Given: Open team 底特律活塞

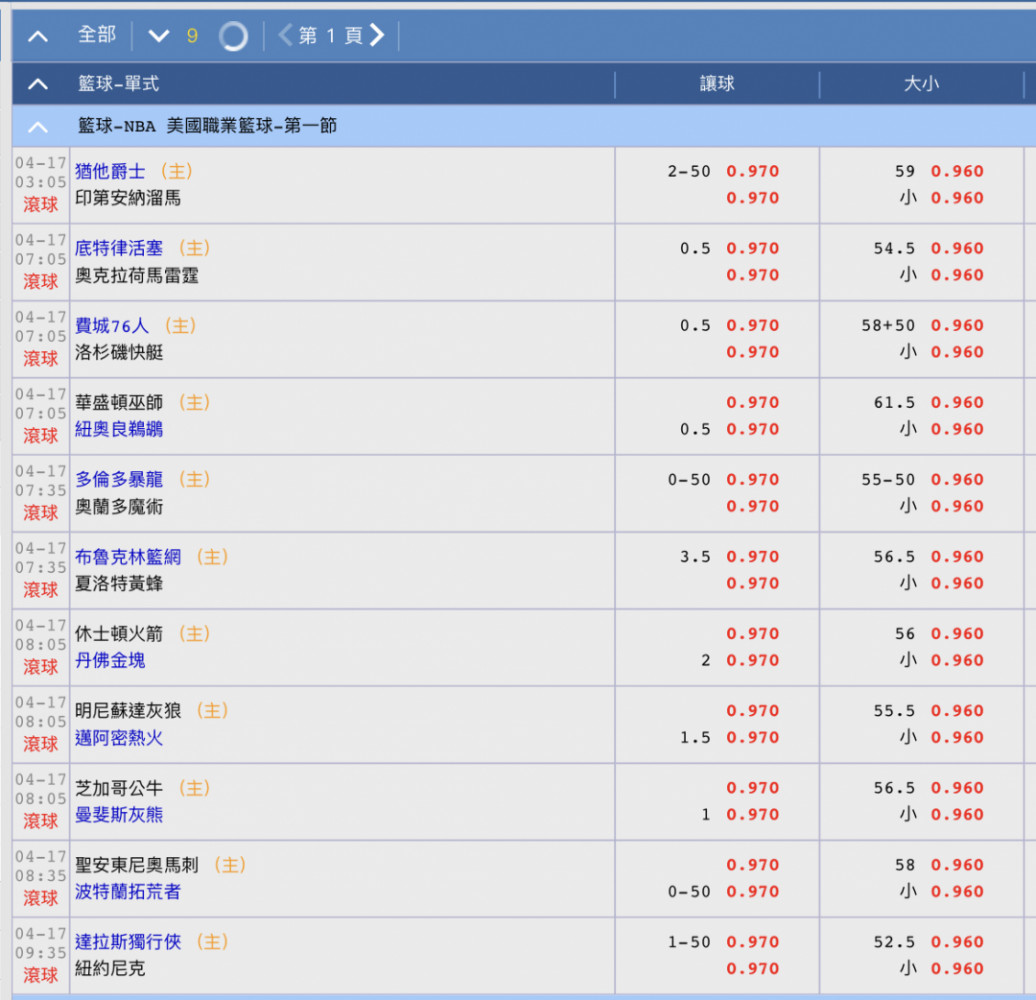Looking at the screenshot, I should pos(119,248).
